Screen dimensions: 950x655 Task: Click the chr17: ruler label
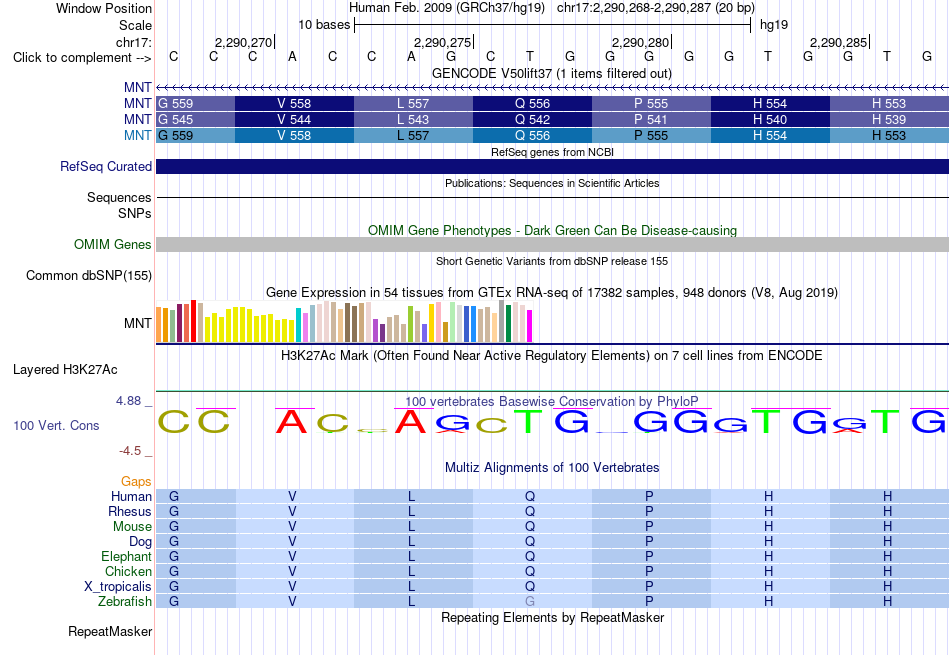pyautogui.click(x=133, y=42)
